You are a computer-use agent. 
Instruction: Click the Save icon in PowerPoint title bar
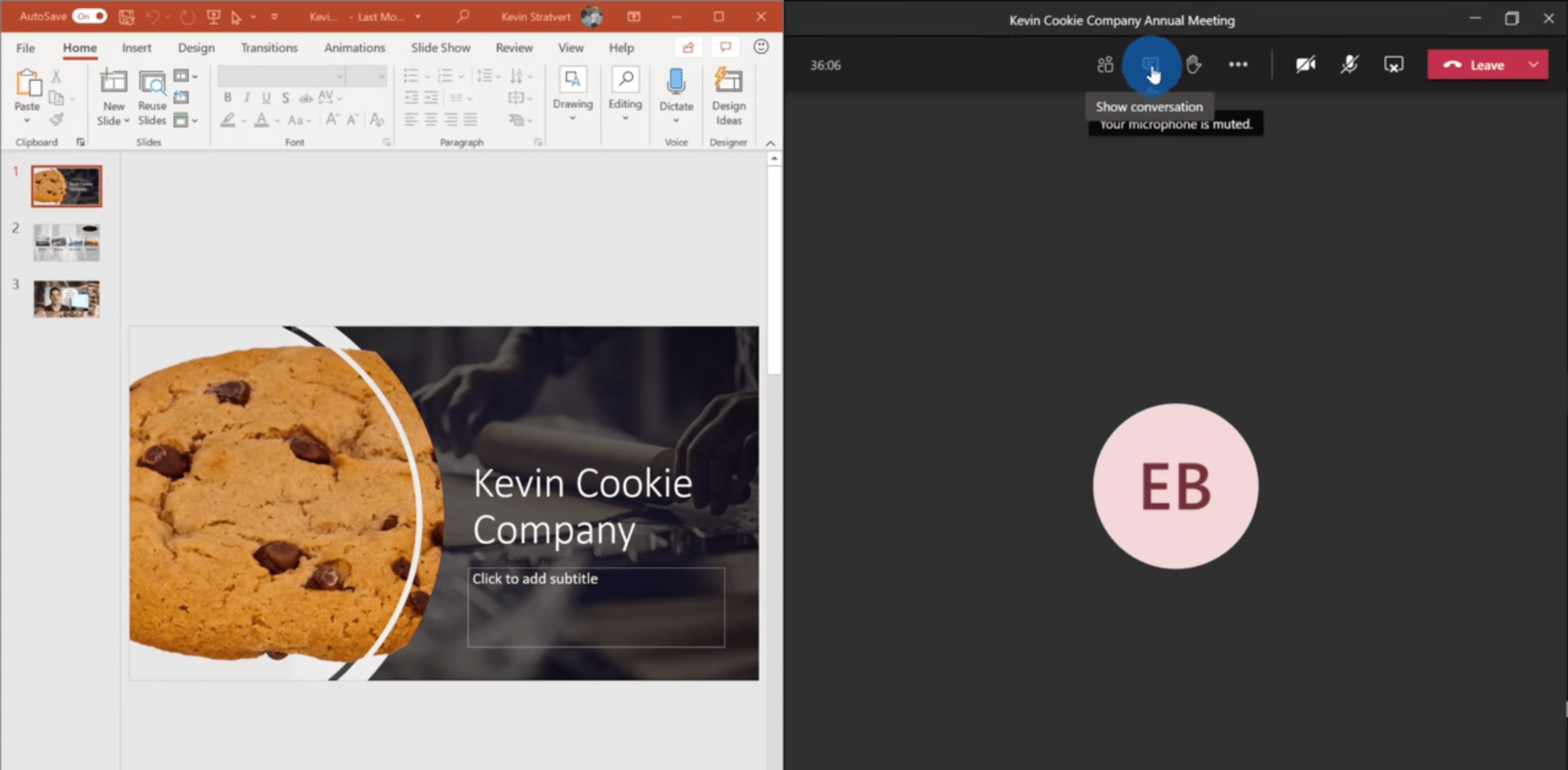coord(126,16)
